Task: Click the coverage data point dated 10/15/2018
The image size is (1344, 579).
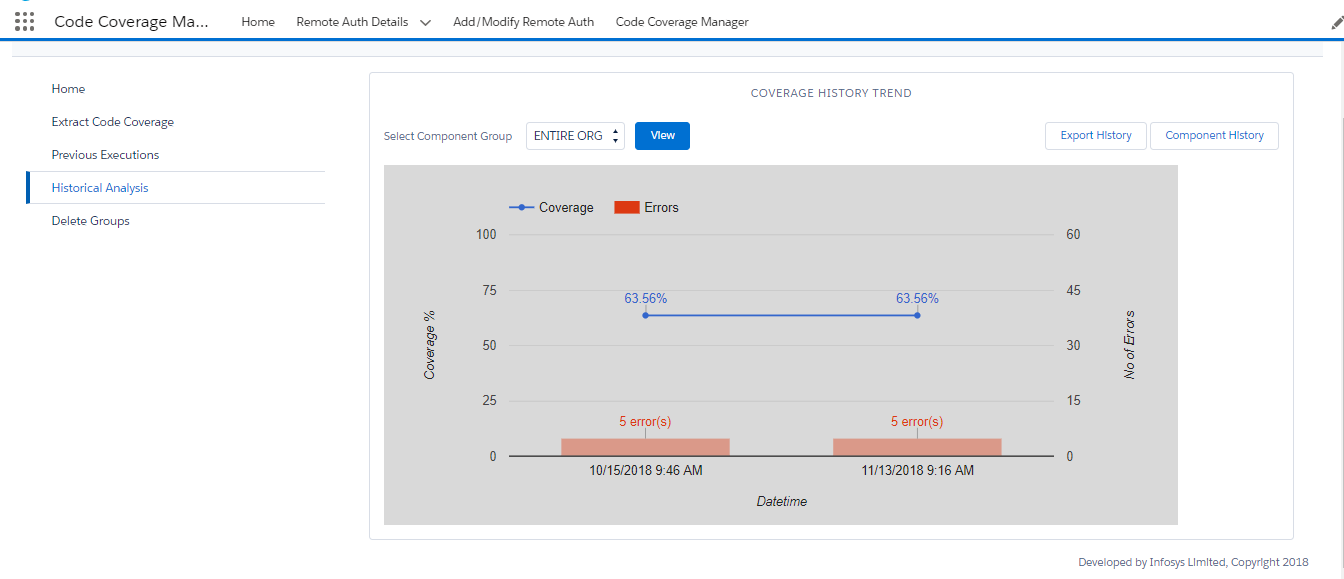Action: (x=645, y=315)
